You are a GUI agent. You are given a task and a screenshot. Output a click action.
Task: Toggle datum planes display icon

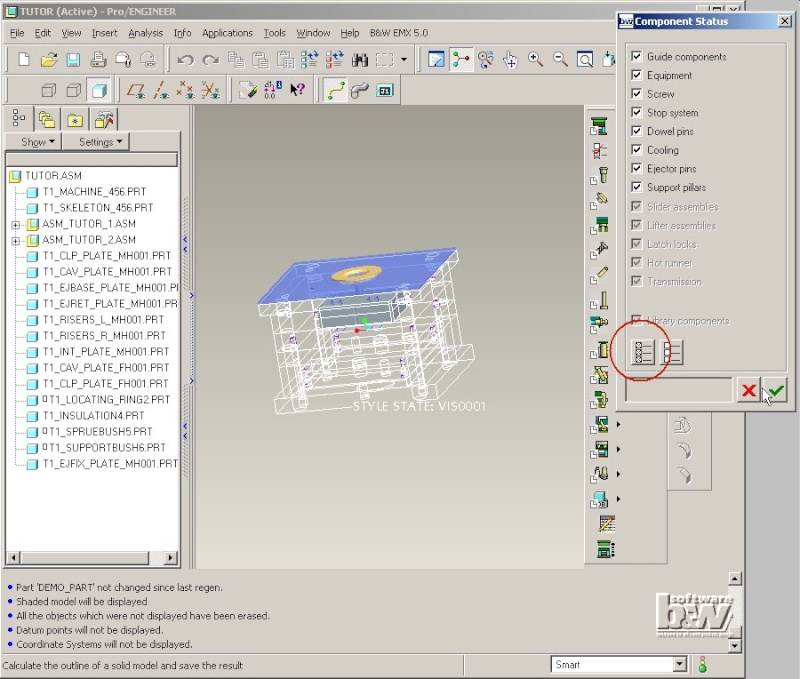tap(136, 91)
